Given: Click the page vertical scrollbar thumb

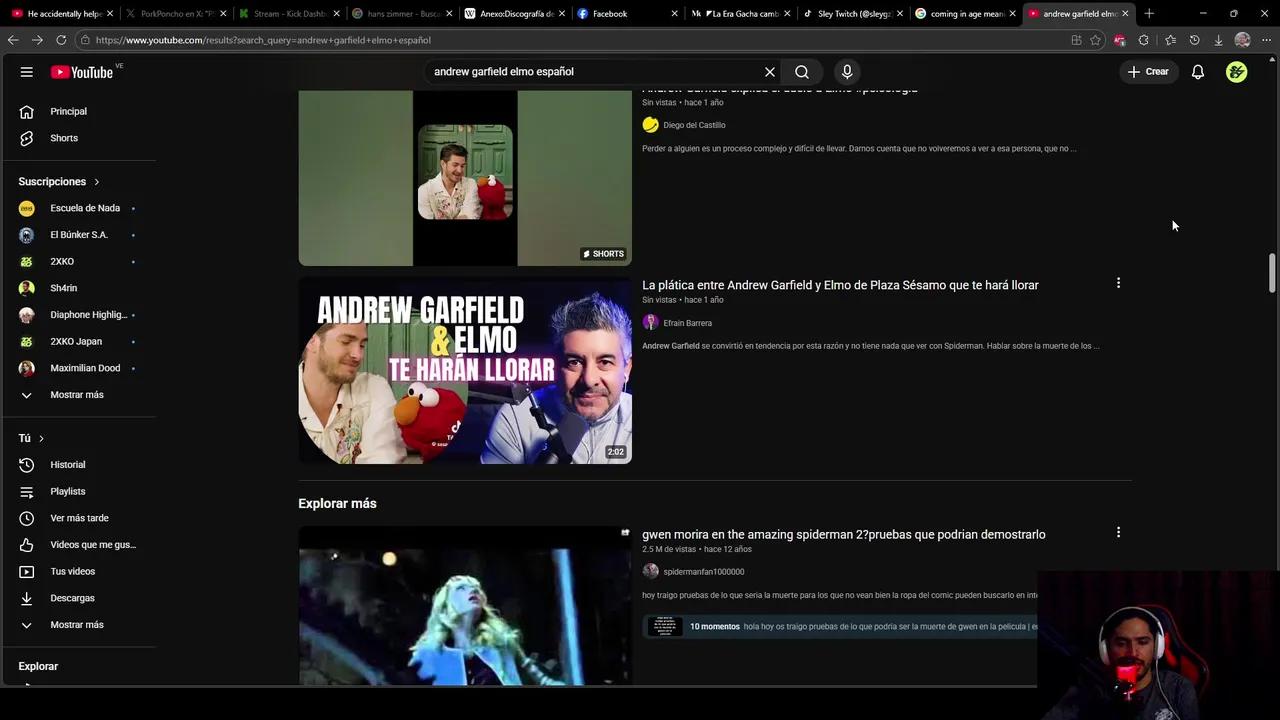Looking at the screenshot, I should pyautogui.click(x=1272, y=273).
